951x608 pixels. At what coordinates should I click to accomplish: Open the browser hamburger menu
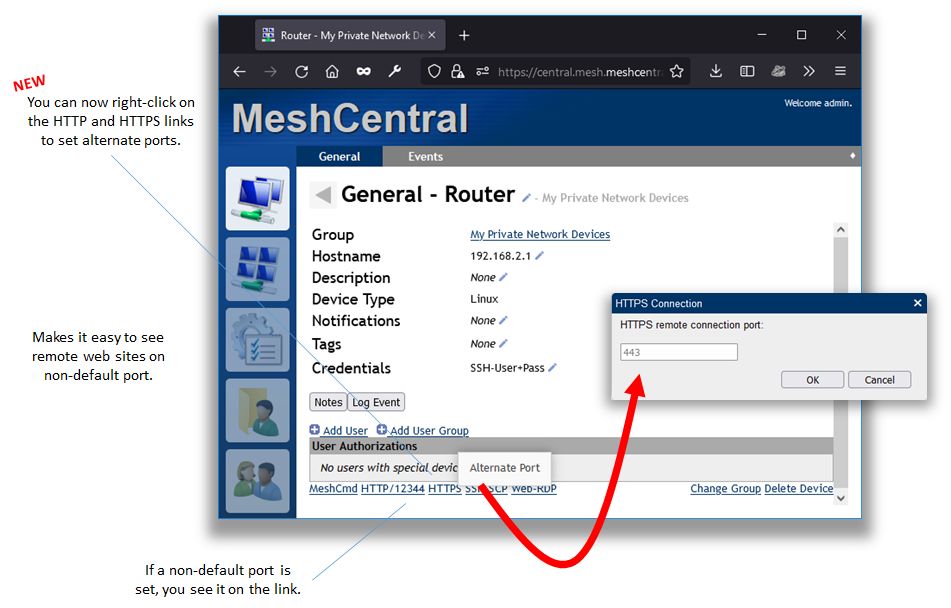[x=840, y=72]
